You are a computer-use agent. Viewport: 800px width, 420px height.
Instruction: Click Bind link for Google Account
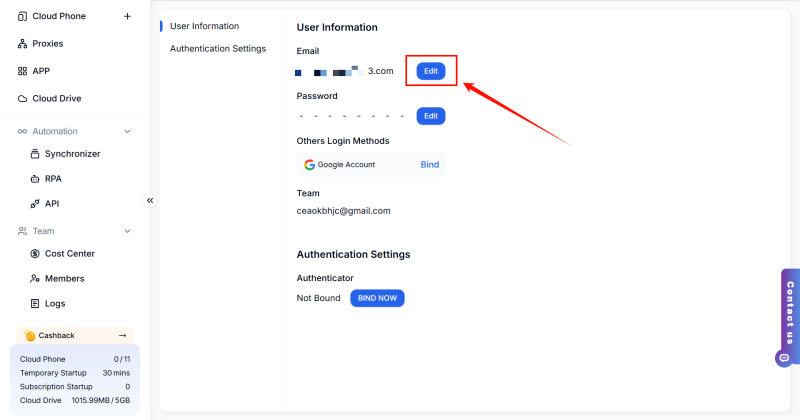[x=429, y=164]
